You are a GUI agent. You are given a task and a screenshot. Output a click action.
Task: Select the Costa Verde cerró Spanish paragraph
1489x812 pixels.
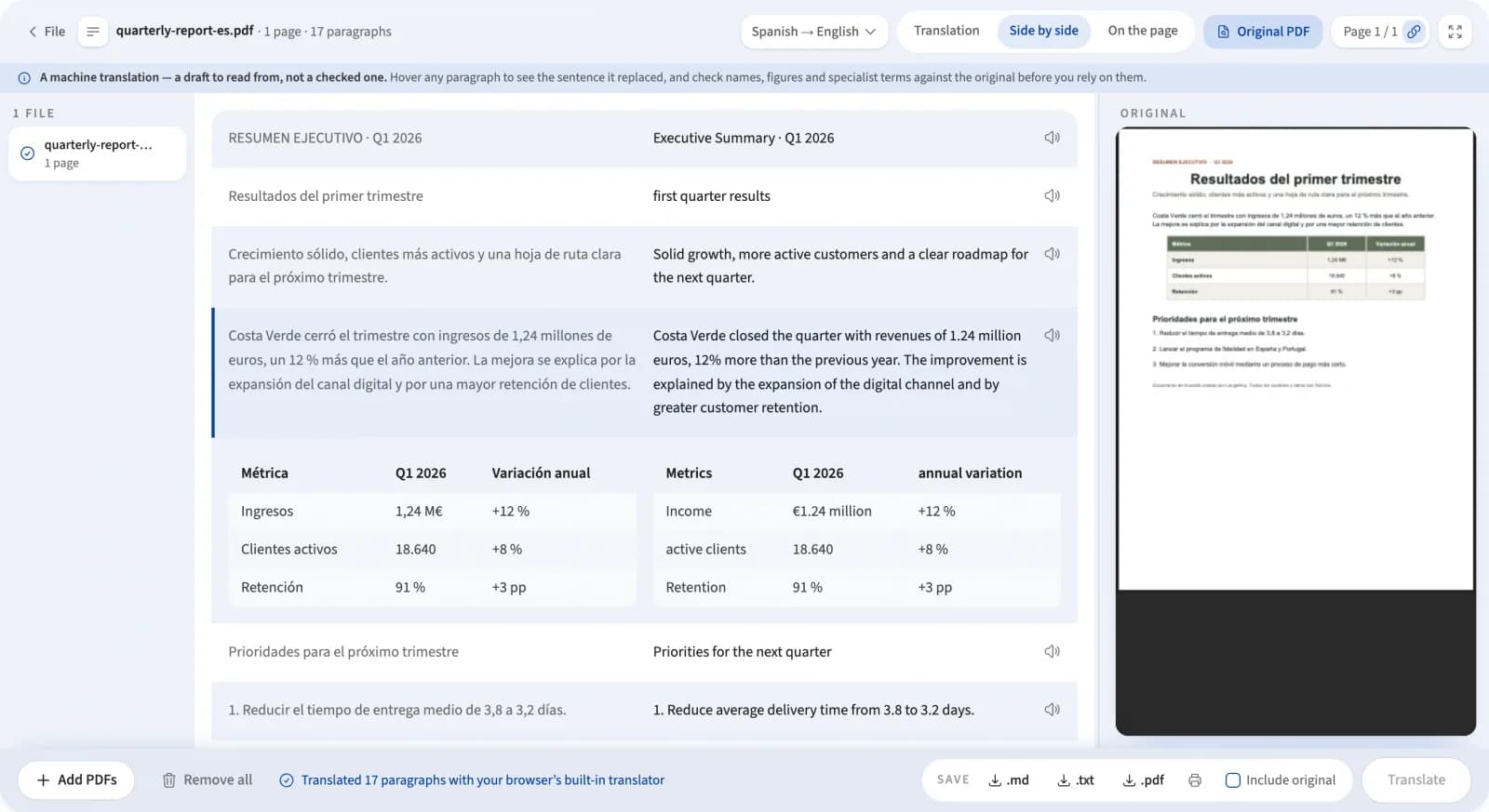(432, 360)
